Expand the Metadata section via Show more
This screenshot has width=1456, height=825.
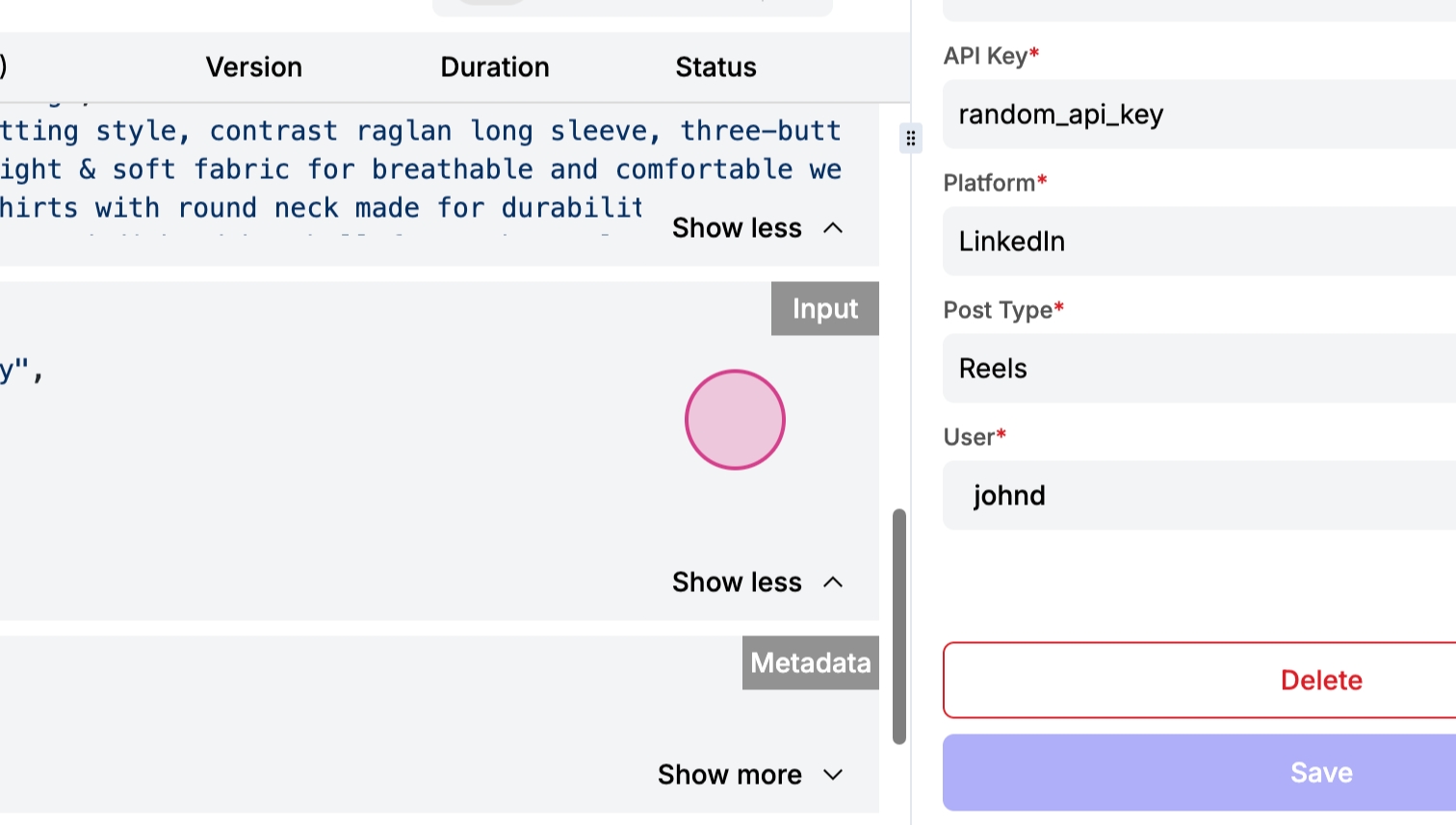[750, 775]
